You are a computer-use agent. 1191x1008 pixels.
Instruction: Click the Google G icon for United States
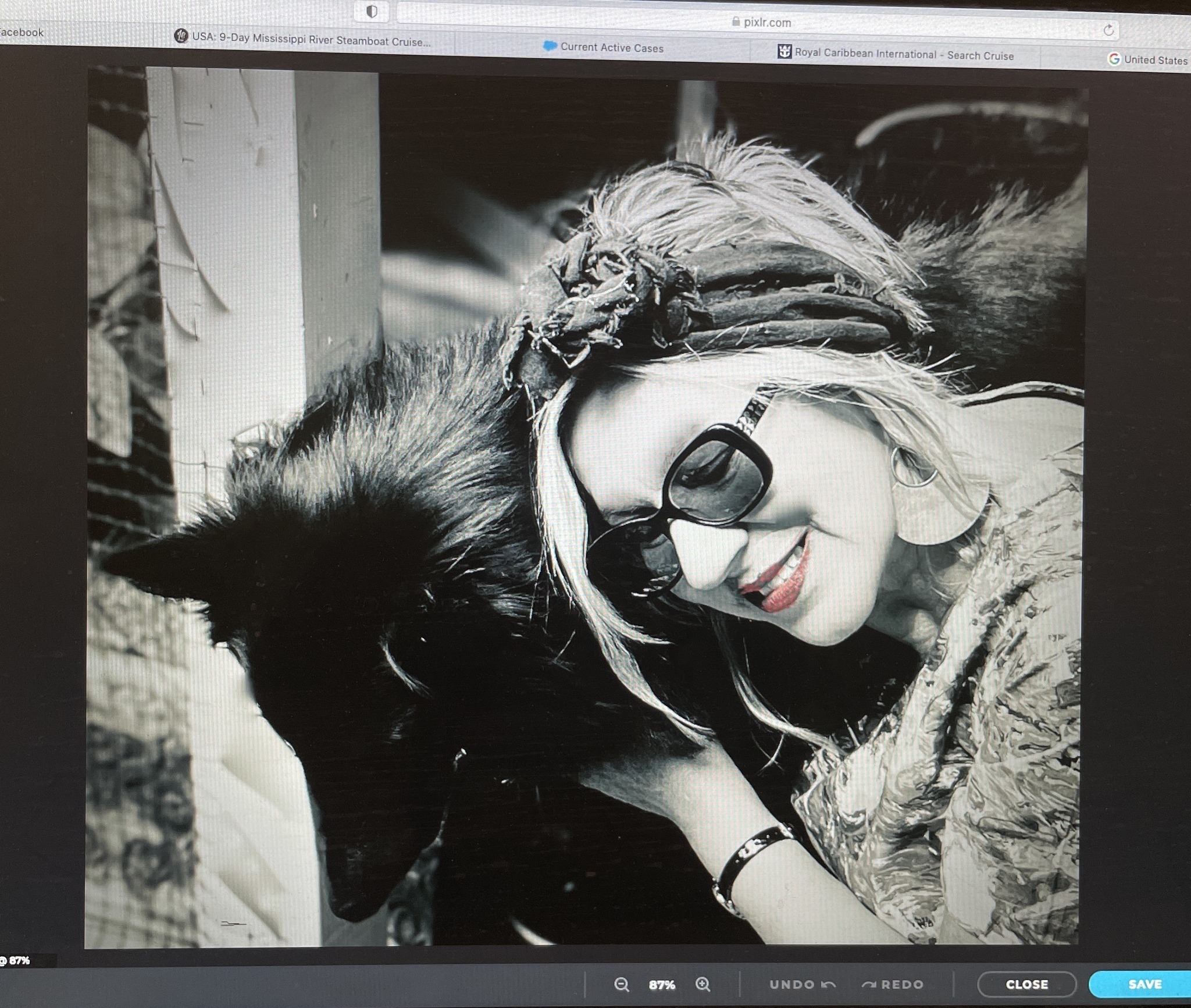[x=1114, y=59]
